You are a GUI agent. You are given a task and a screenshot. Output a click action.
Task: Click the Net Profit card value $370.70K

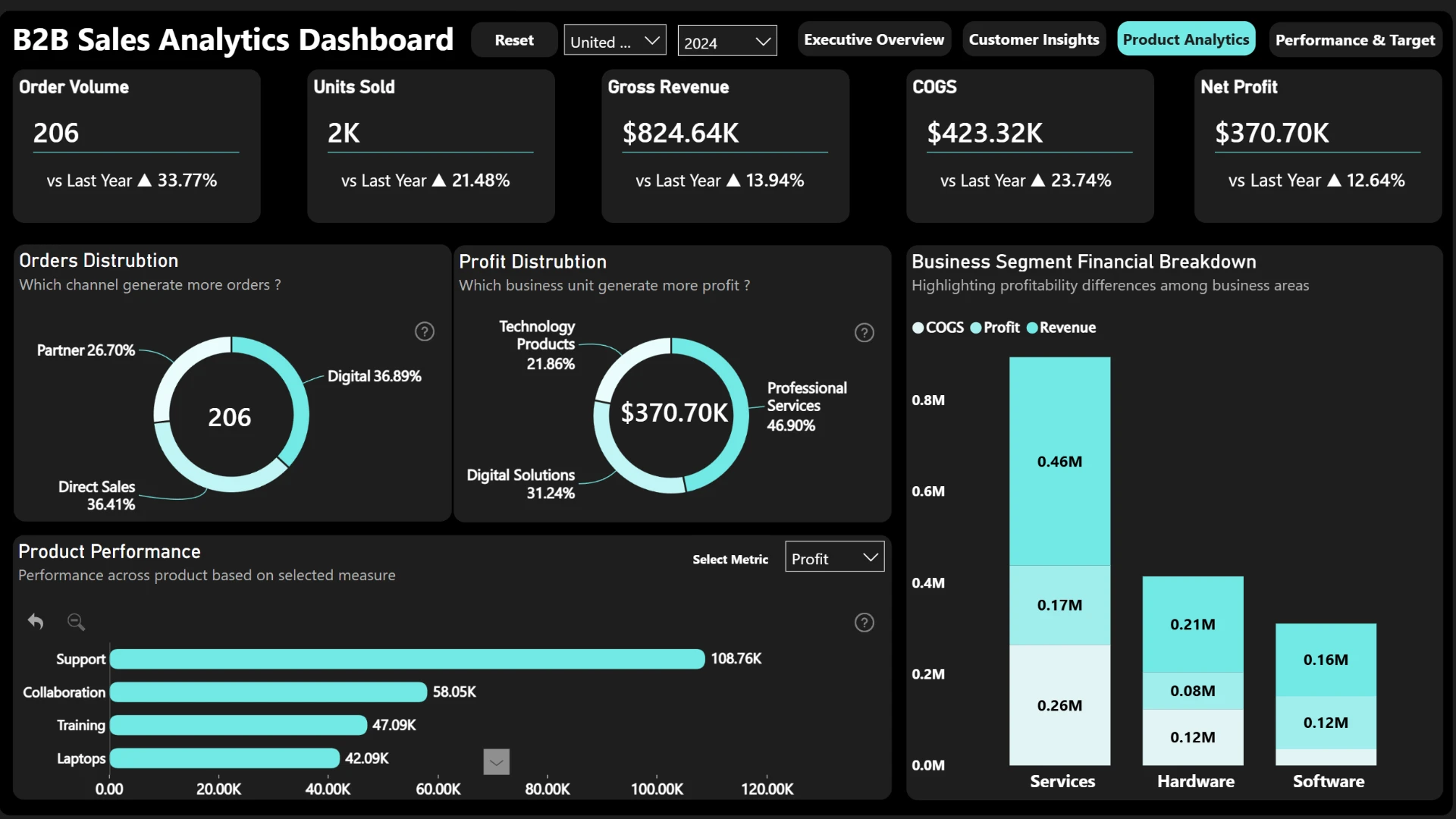pyautogui.click(x=1272, y=133)
